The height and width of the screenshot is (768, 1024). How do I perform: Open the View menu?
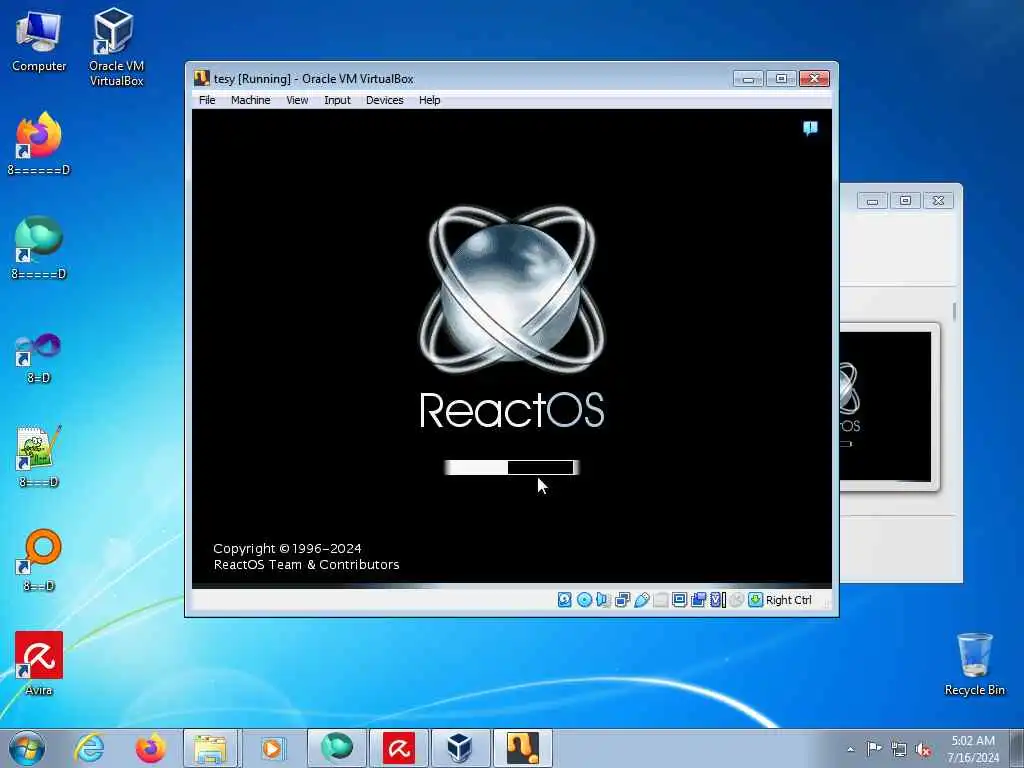[297, 100]
